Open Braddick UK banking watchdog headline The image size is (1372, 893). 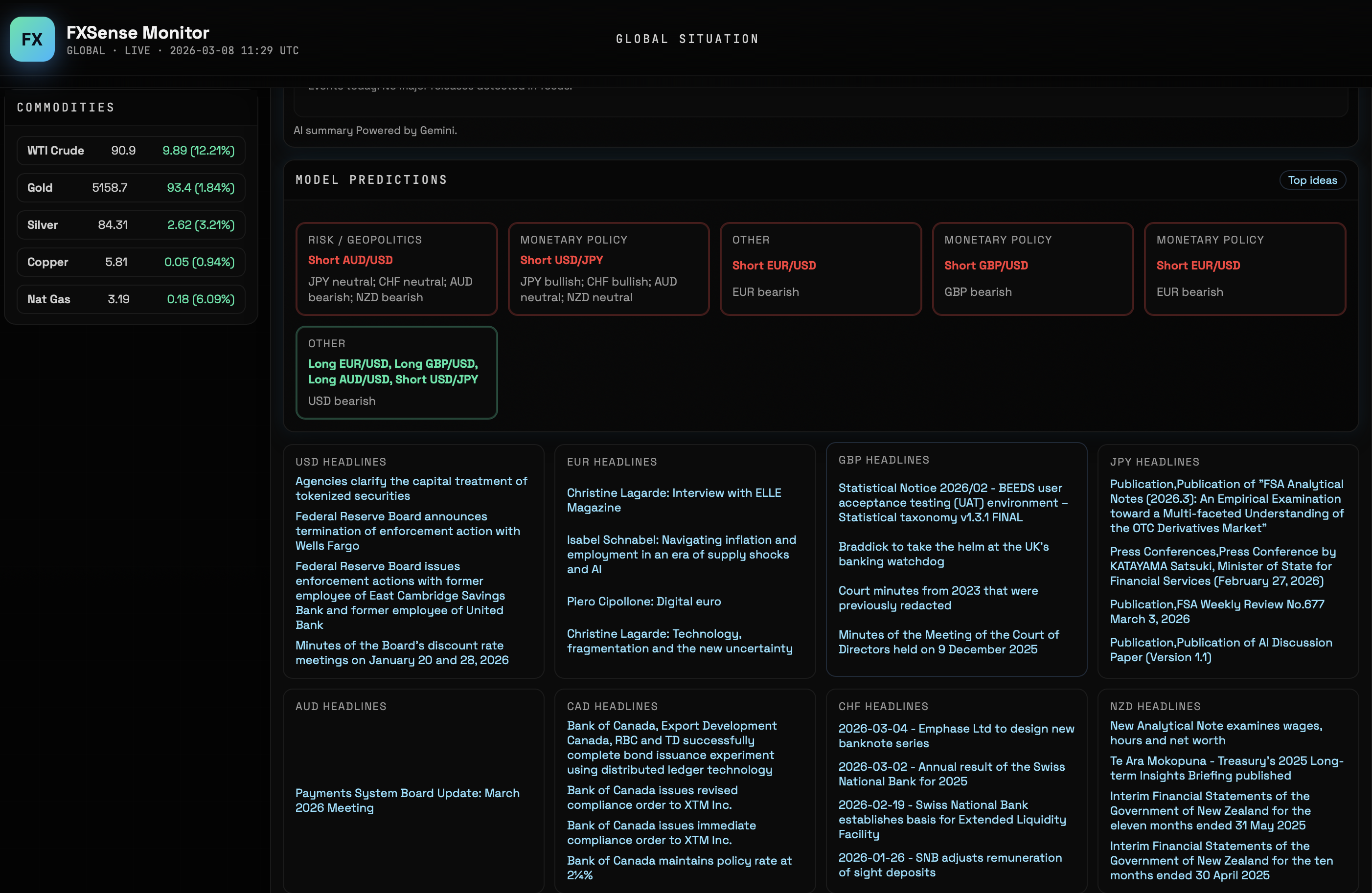point(943,554)
